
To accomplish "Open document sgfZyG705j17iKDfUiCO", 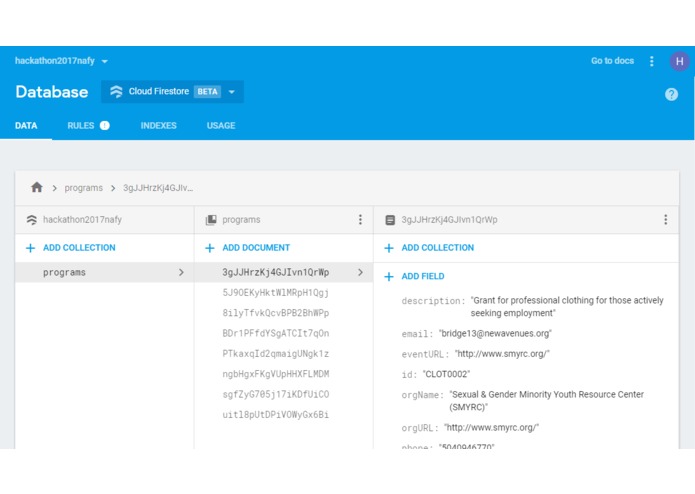I will (x=276, y=394).
